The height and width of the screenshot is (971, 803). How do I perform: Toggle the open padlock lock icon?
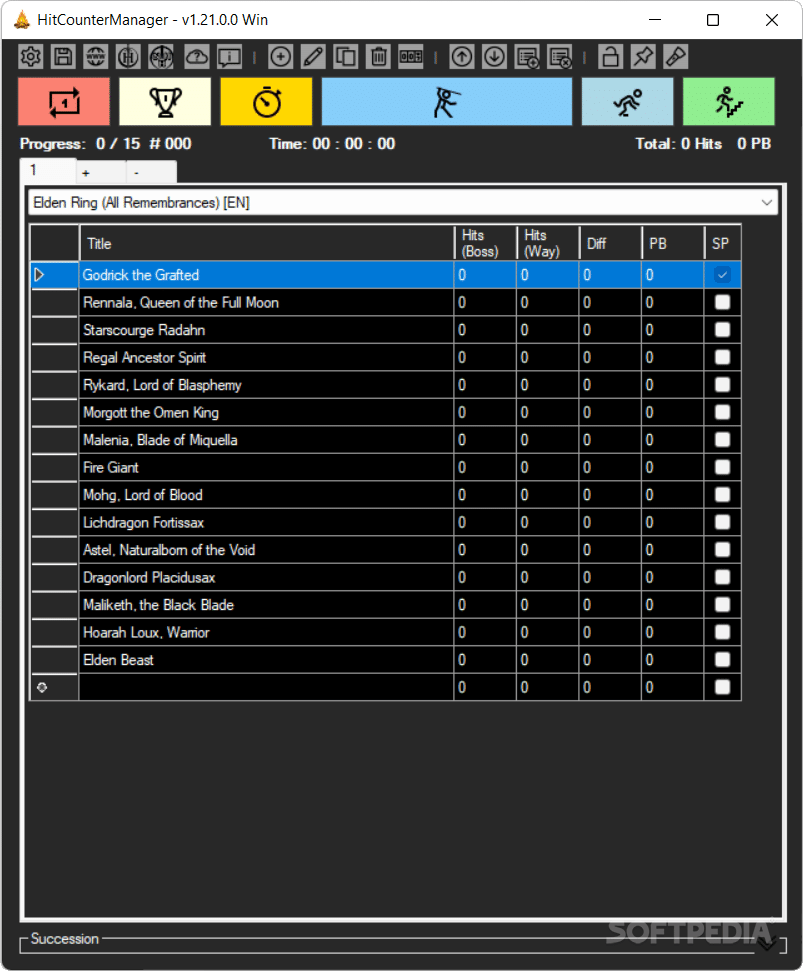[x=610, y=57]
